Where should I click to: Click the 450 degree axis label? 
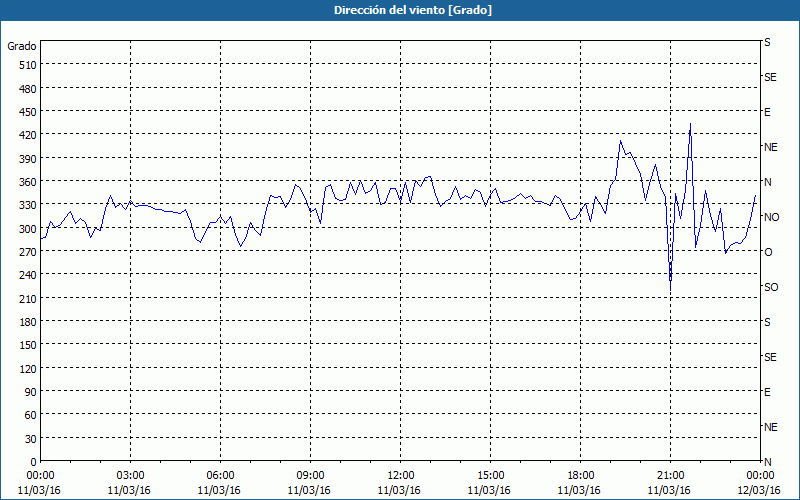pyautogui.click(x=29, y=112)
